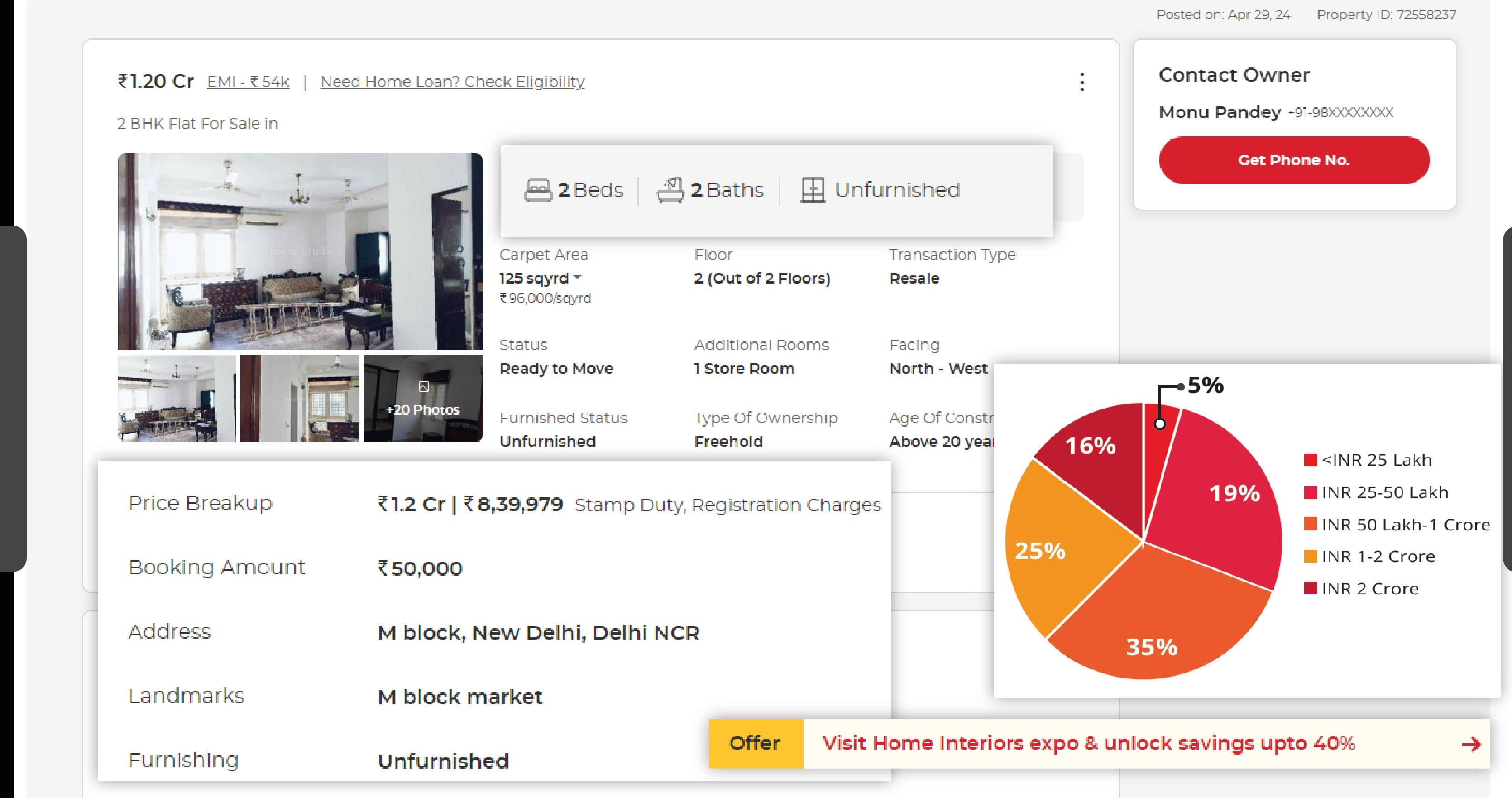The height and width of the screenshot is (798, 1512).
Task: Click the arrow on the Home Interiors offer banner
Action: click(1471, 744)
